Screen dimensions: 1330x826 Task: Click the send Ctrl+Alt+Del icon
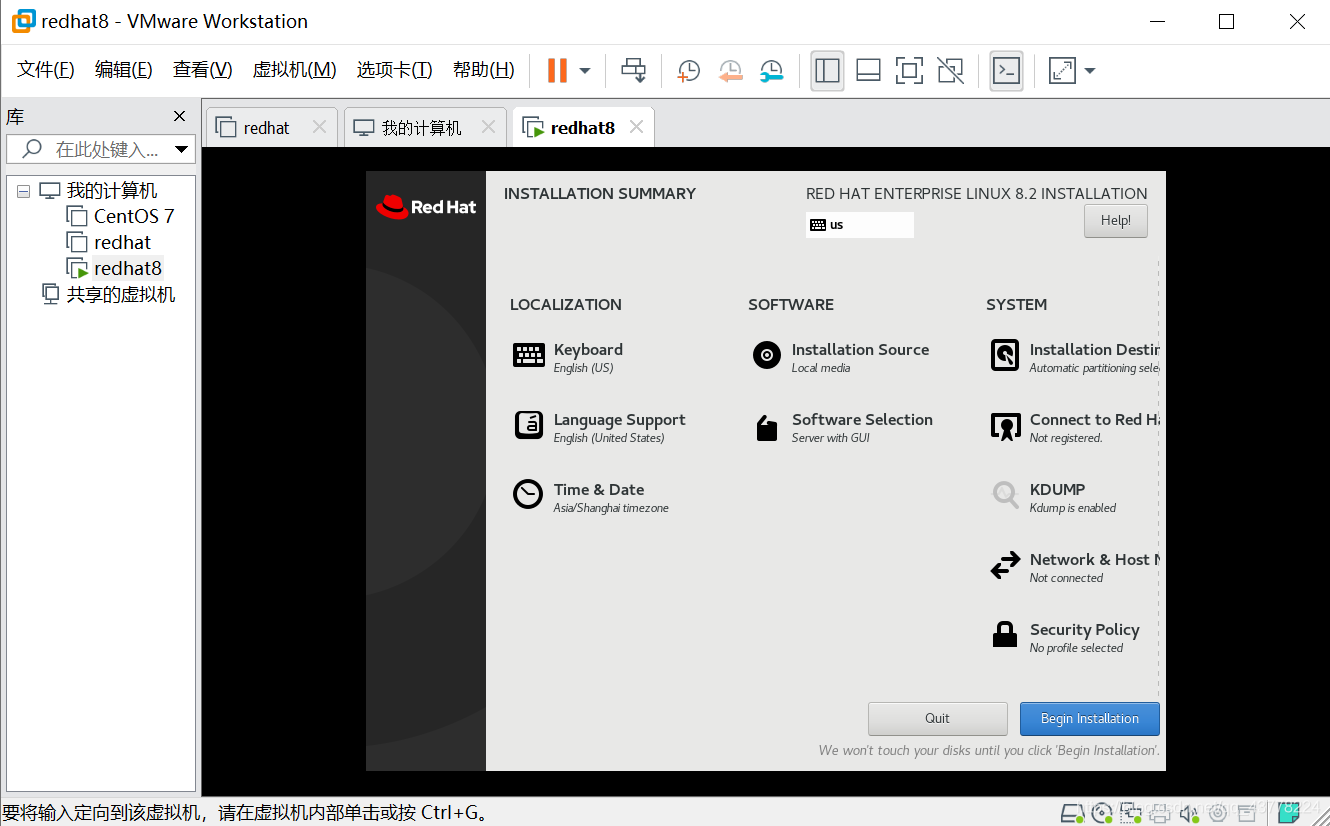click(x=634, y=70)
